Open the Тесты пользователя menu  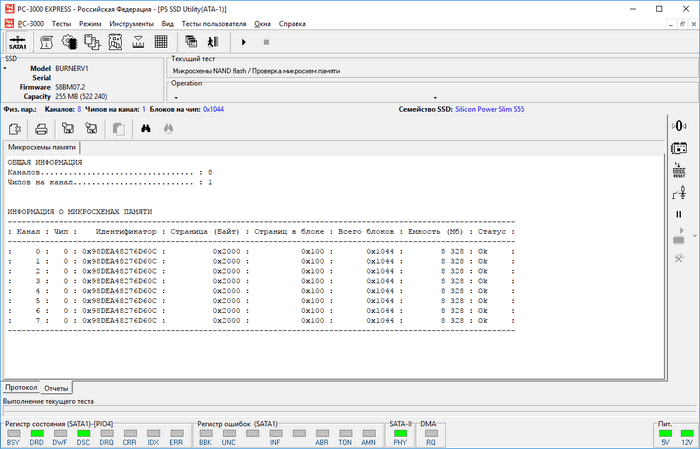pyautogui.click(x=212, y=21)
